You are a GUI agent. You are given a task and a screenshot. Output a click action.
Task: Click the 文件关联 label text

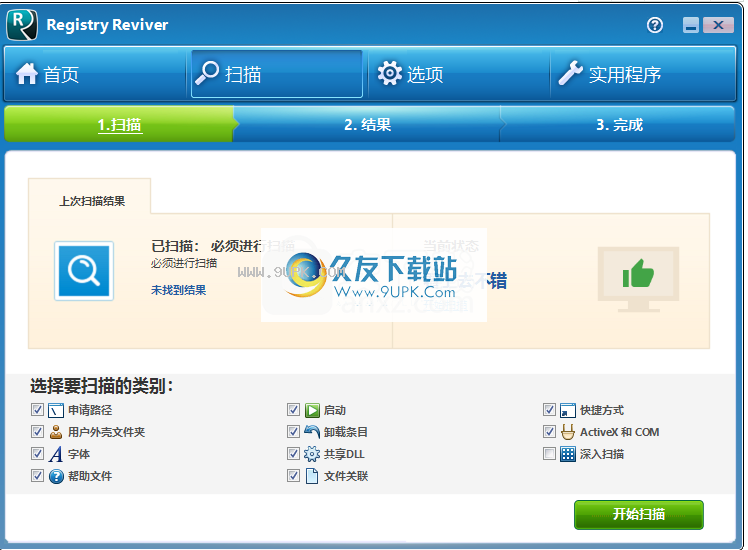(x=346, y=476)
